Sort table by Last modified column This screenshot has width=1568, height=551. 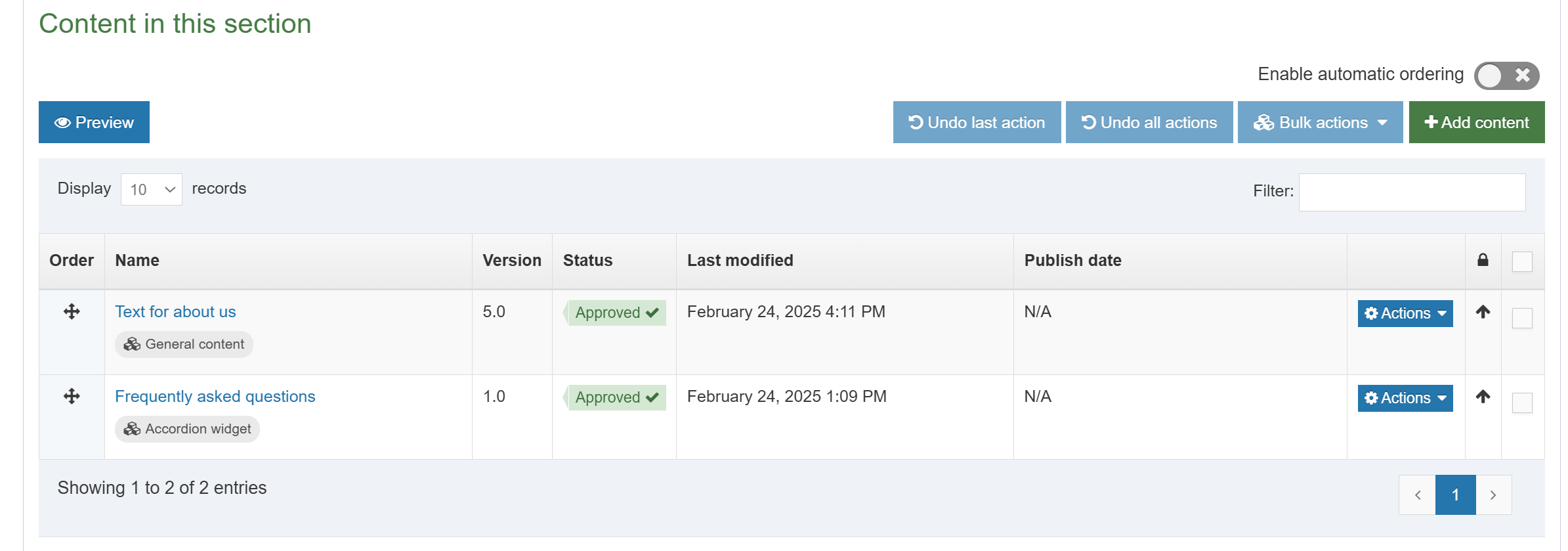[740, 261]
